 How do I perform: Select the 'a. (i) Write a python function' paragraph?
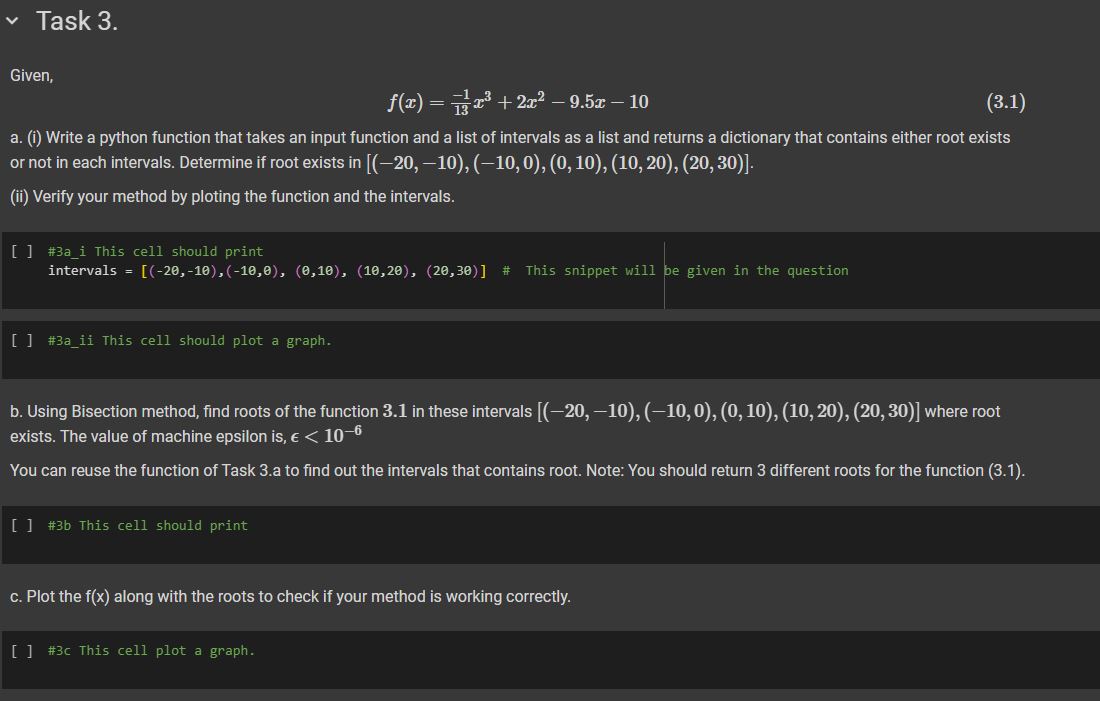510,150
